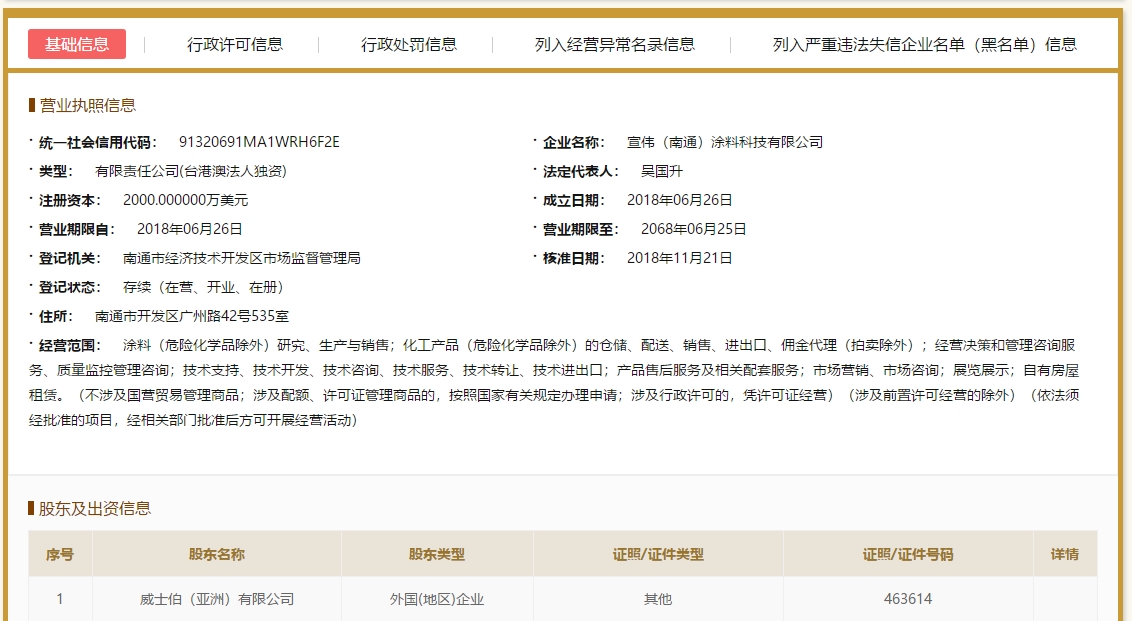The height and width of the screenshot is (621, 1132).
Task: Click the address 南通市开发区广州路42号535室
Action: point(192,316)
